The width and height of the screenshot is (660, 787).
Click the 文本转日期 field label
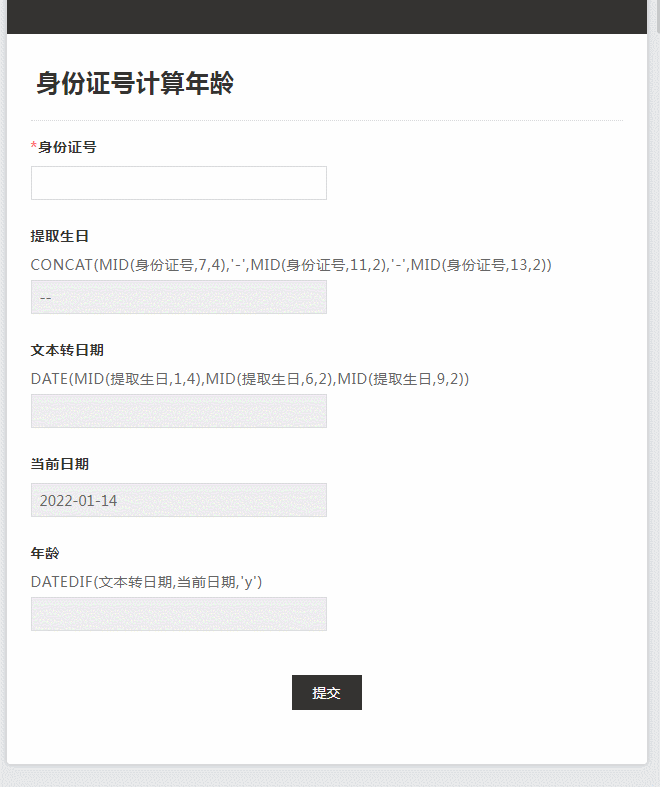[67, 350]
